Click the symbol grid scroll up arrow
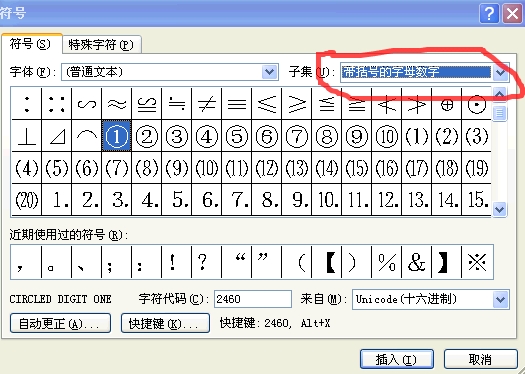Screen dimensions: 525x374 click(500, 96)
